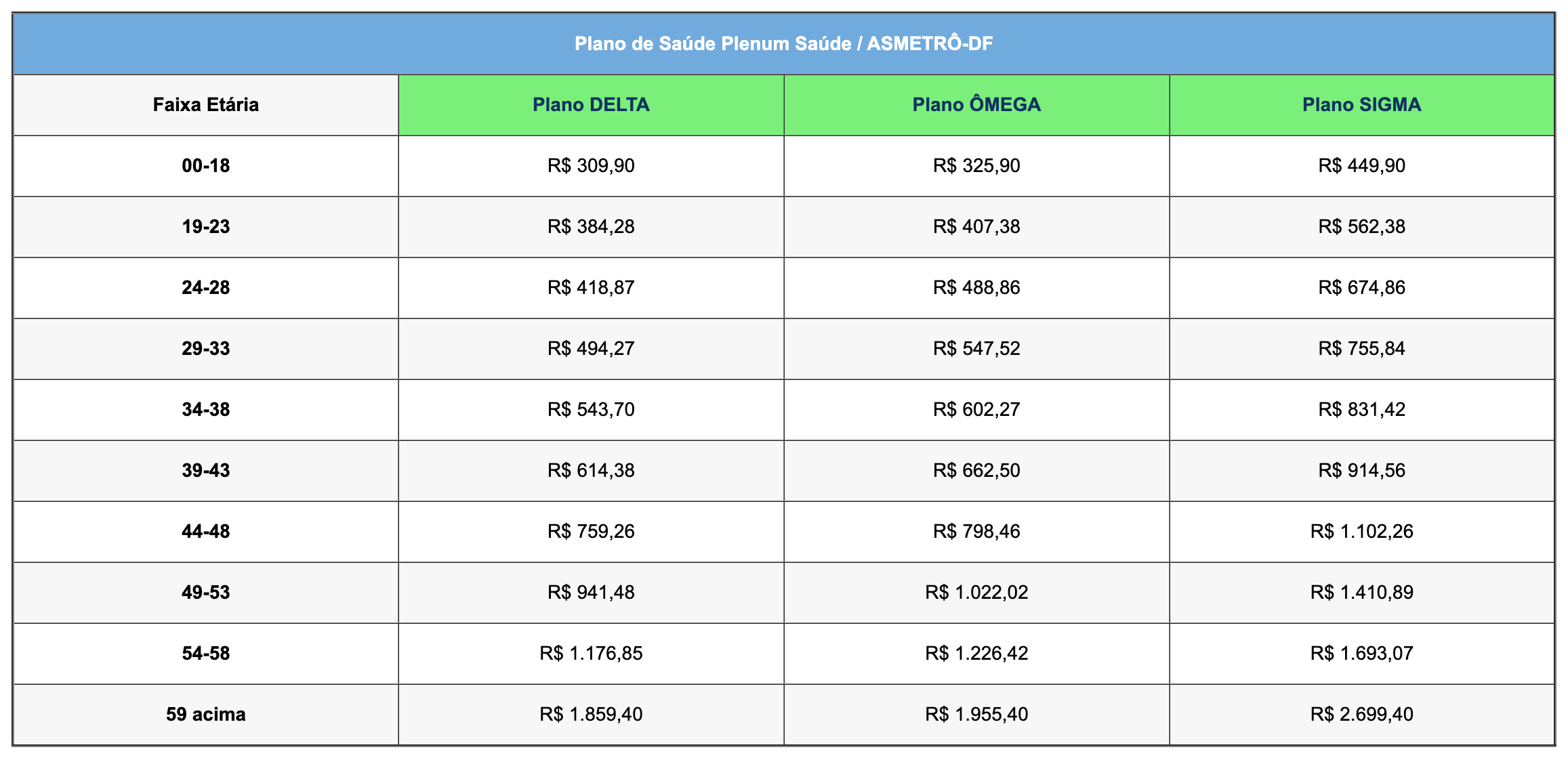Select the R$ 407,38 ÔMEGA price cell
This screenshot has width=1568, height=760.
pyautogui.click(x=976, y=227)
